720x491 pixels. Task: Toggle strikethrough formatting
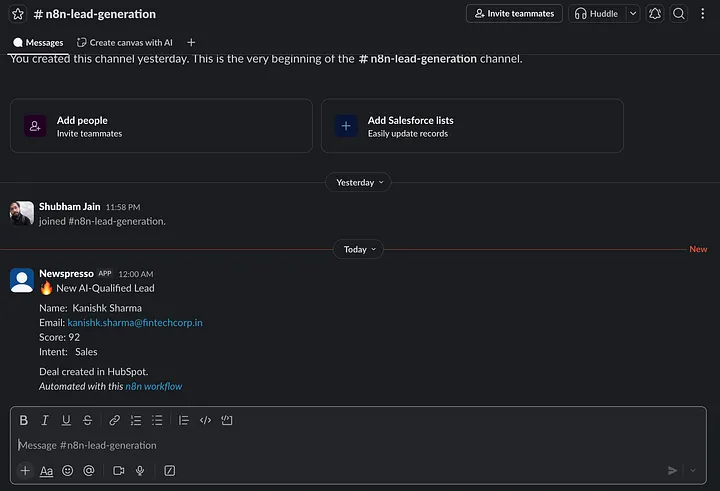tap(87, 420)
